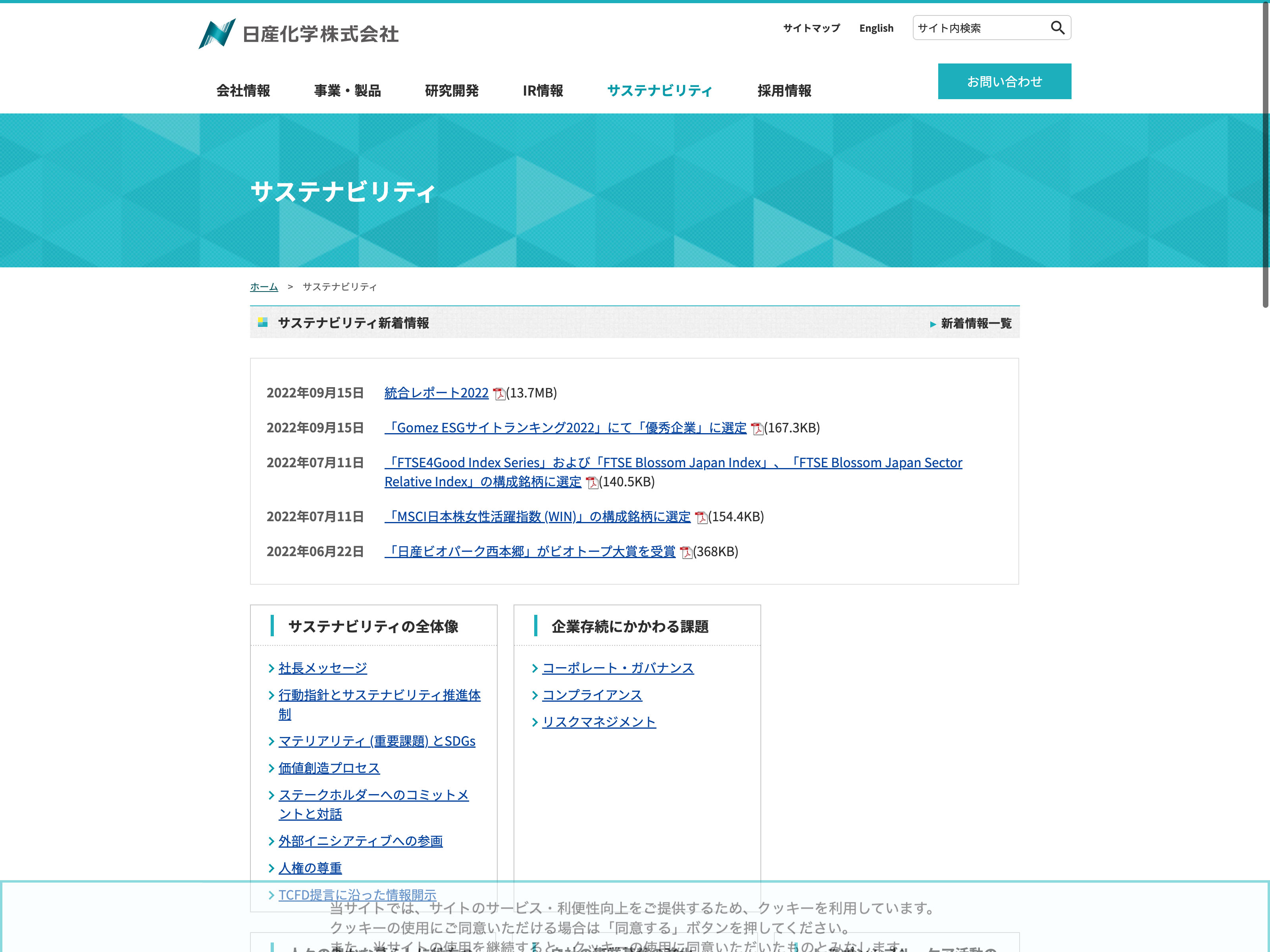1270x952 pixels.
Task: Click chevron next to 社長メッセージ
Action: coord(271,668)
